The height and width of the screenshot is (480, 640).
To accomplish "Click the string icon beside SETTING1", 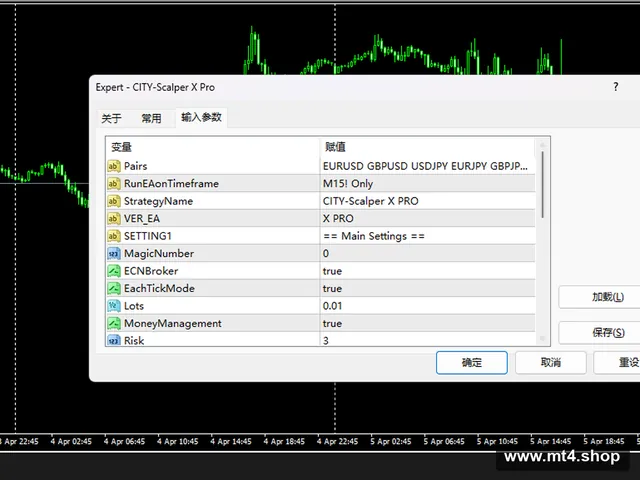I will (x=114, y=236).
